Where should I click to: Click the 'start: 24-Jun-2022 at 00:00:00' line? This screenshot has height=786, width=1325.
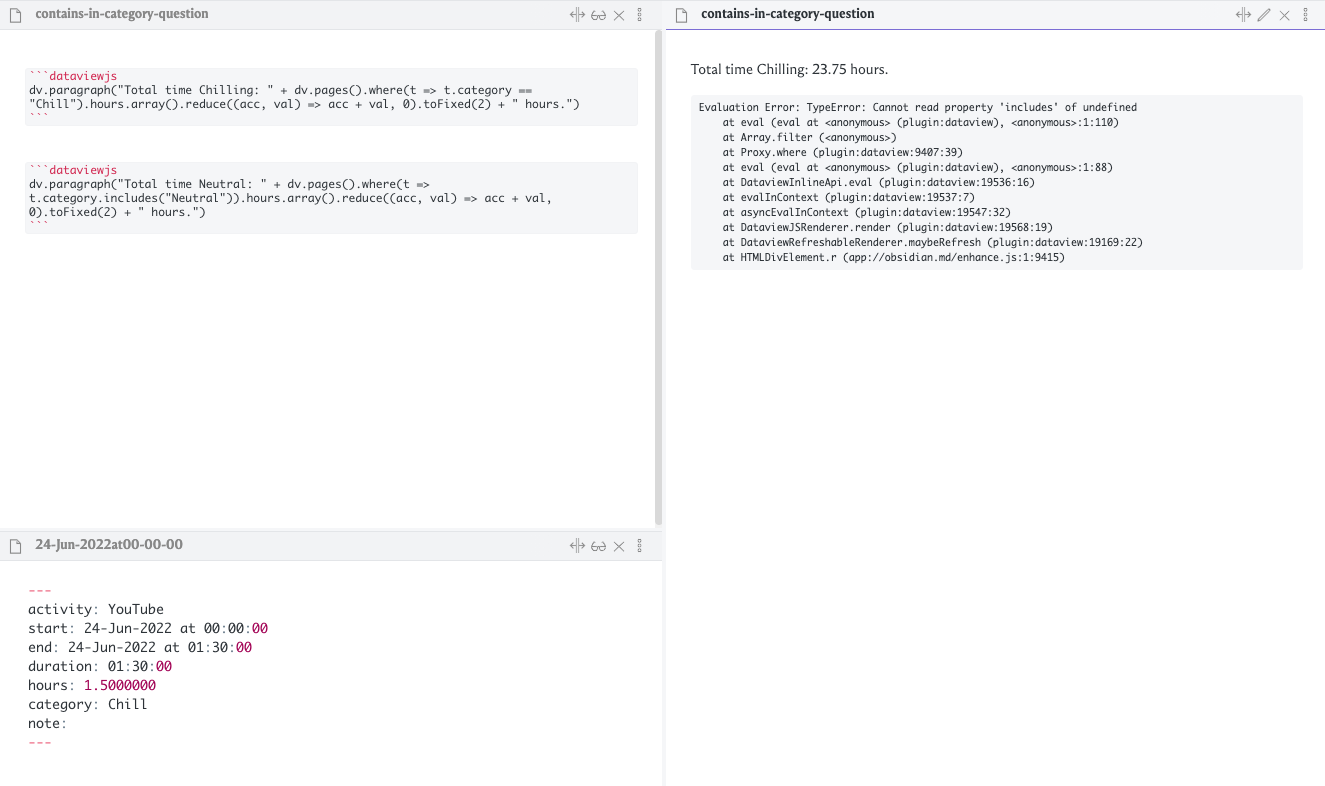coord(148,628)
